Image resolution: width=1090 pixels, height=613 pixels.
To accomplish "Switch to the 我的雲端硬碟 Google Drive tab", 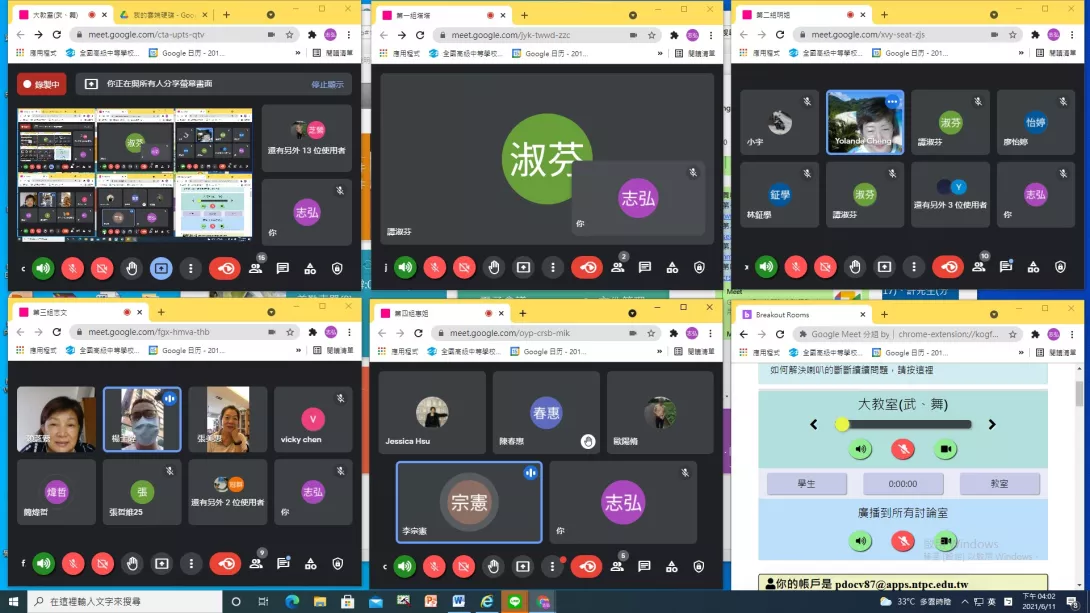I will pos(163,15).
